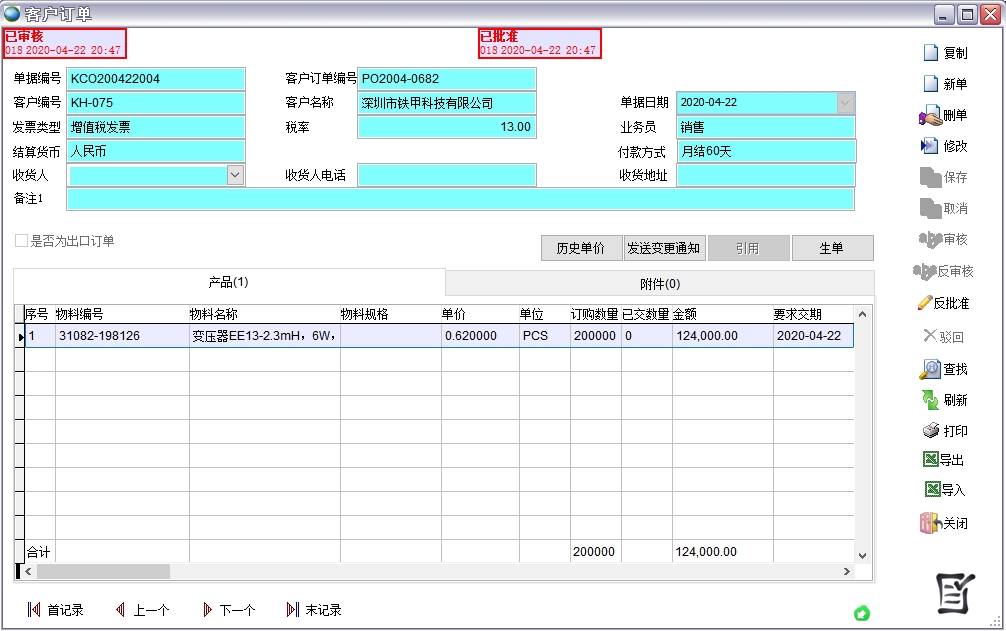Open the 单据日期 date dropdown
This screenshot has height=631, width=1006.
(845, 102)
